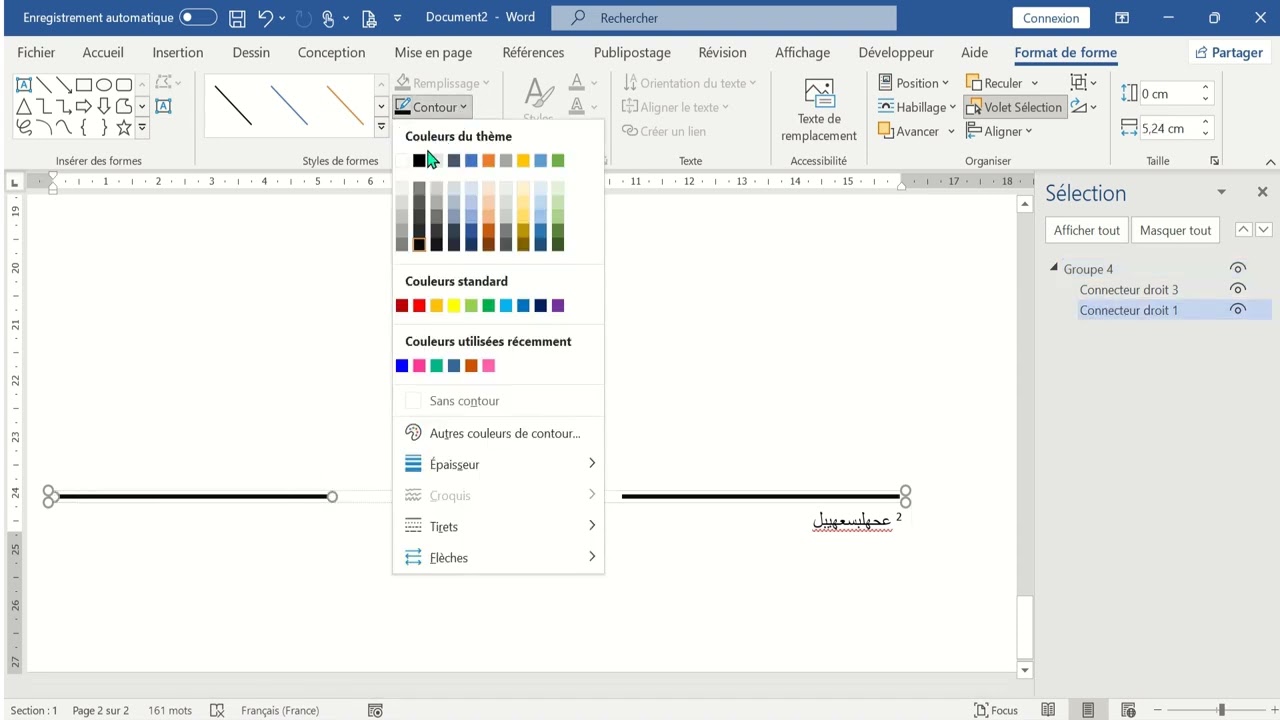Select the orange diagonal line style

[345, 105]
